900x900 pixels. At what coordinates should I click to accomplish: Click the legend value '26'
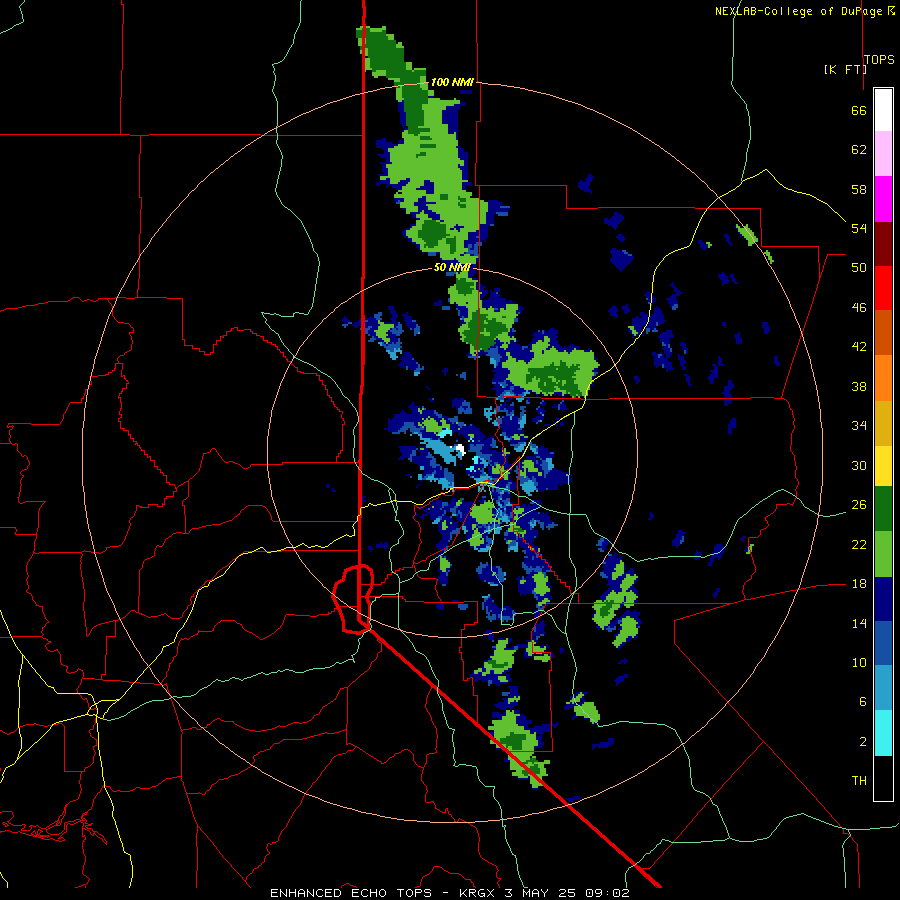[859, 505]
